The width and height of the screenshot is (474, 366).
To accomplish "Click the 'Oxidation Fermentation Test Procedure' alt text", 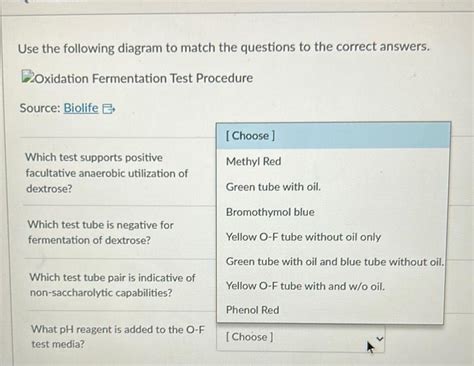I will [144, 79].
